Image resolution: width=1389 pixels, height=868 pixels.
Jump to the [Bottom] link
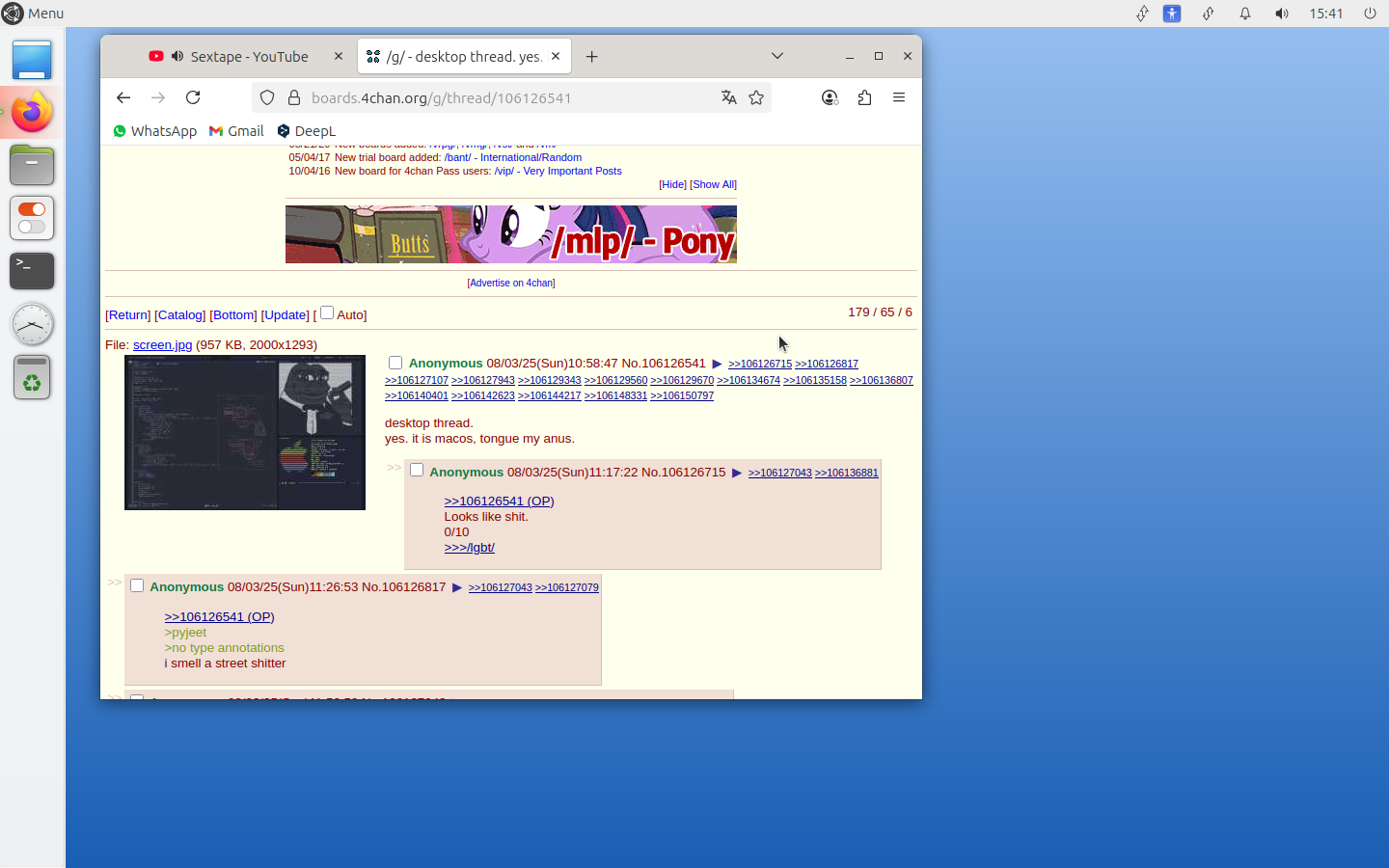[233, 315]
